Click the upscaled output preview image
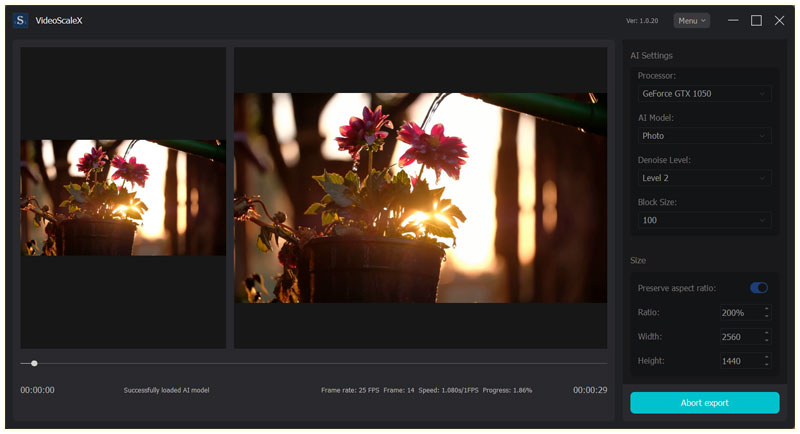Image resolution: width=800 pixels, height=434 pixels. (x=420, y=197)
